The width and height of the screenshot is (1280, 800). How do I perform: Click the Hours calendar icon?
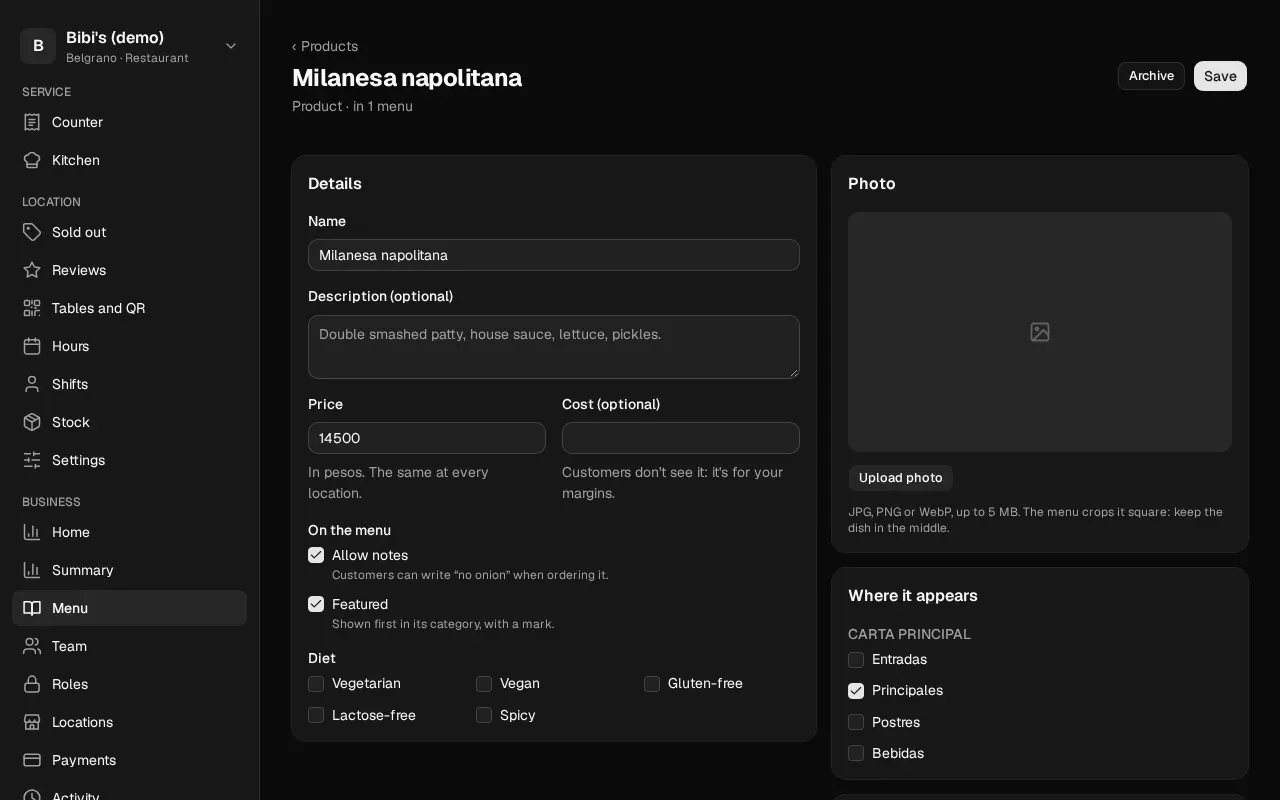pyautogui.click(x=32, y=346)
